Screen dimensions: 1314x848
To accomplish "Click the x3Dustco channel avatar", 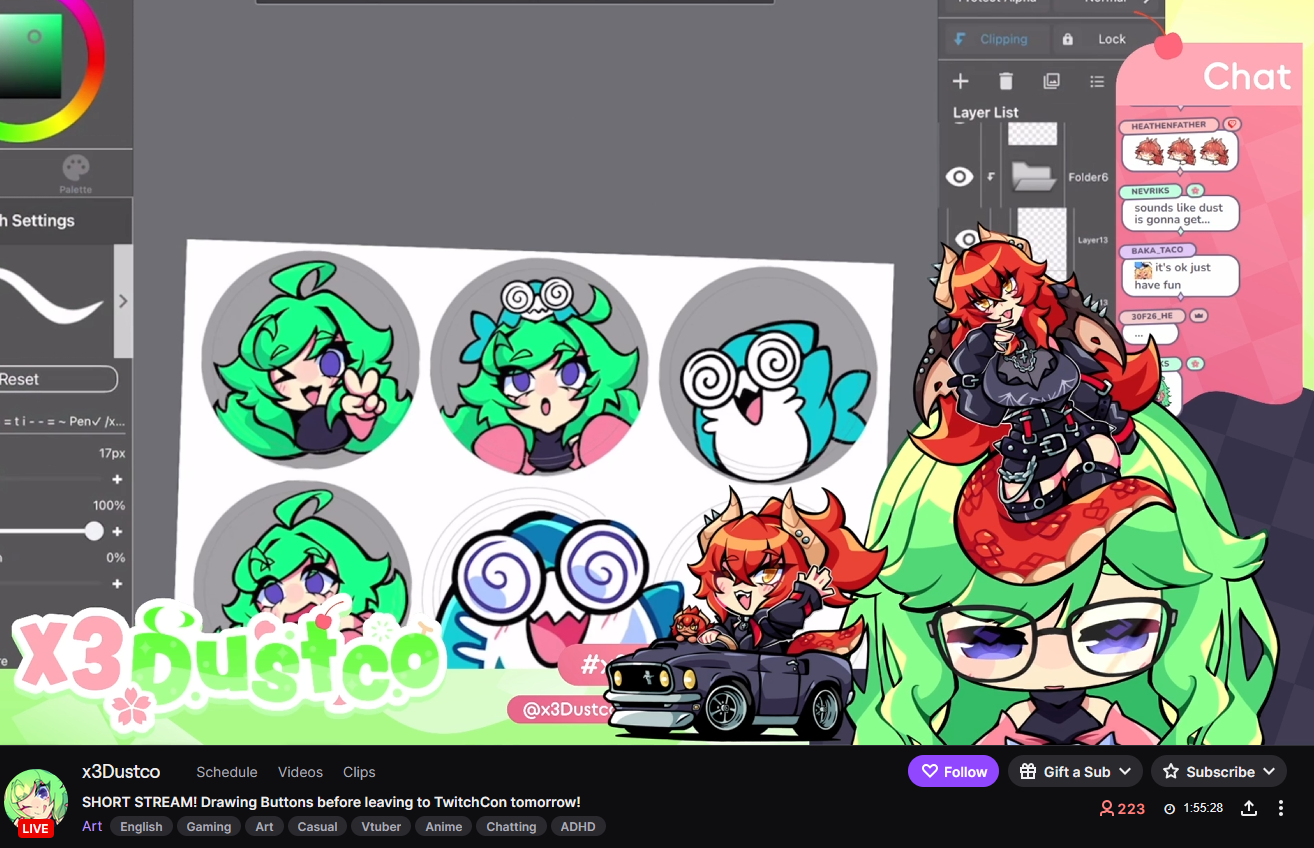I will click(36, 801).
